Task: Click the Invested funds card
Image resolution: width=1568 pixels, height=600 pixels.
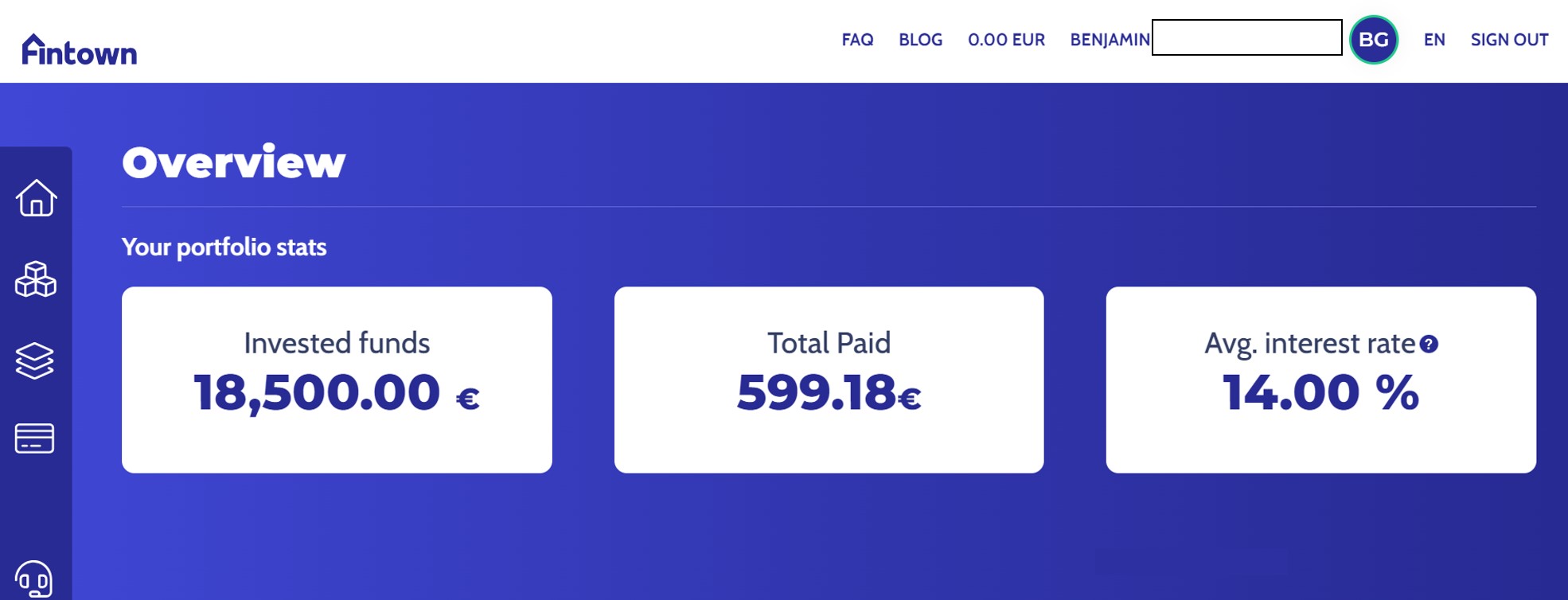Action: click(337, 380)
